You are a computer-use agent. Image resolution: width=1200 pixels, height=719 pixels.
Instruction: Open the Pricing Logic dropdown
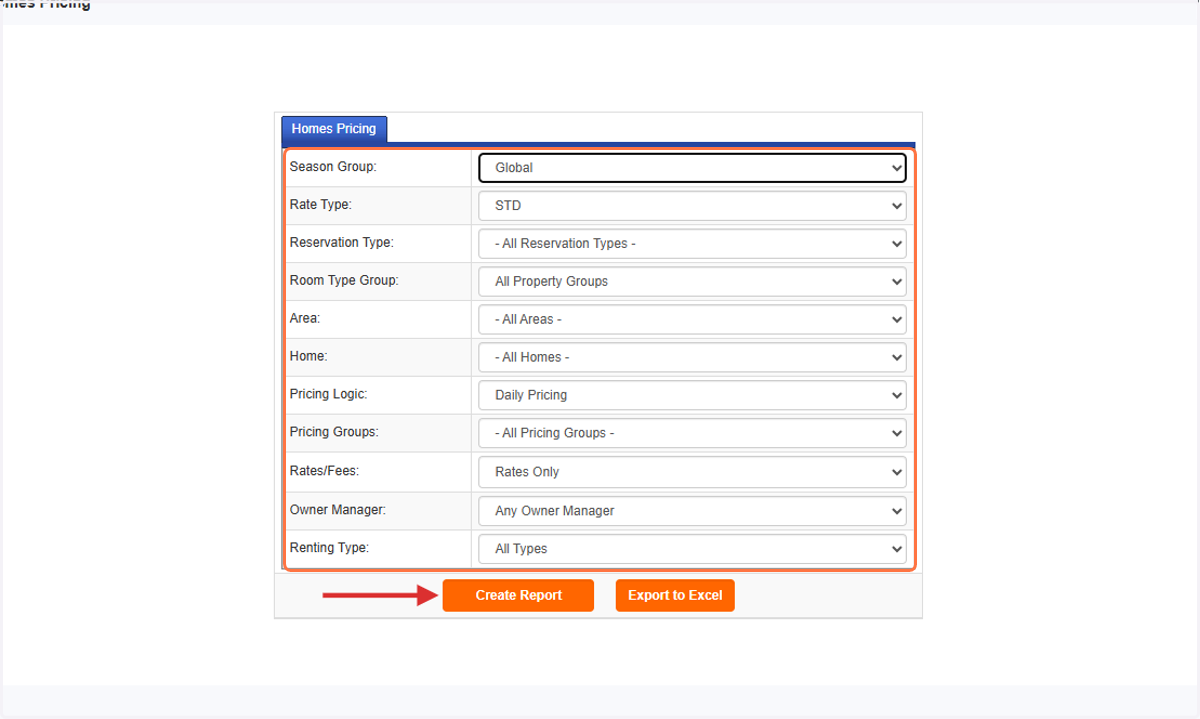coord(693,396)
